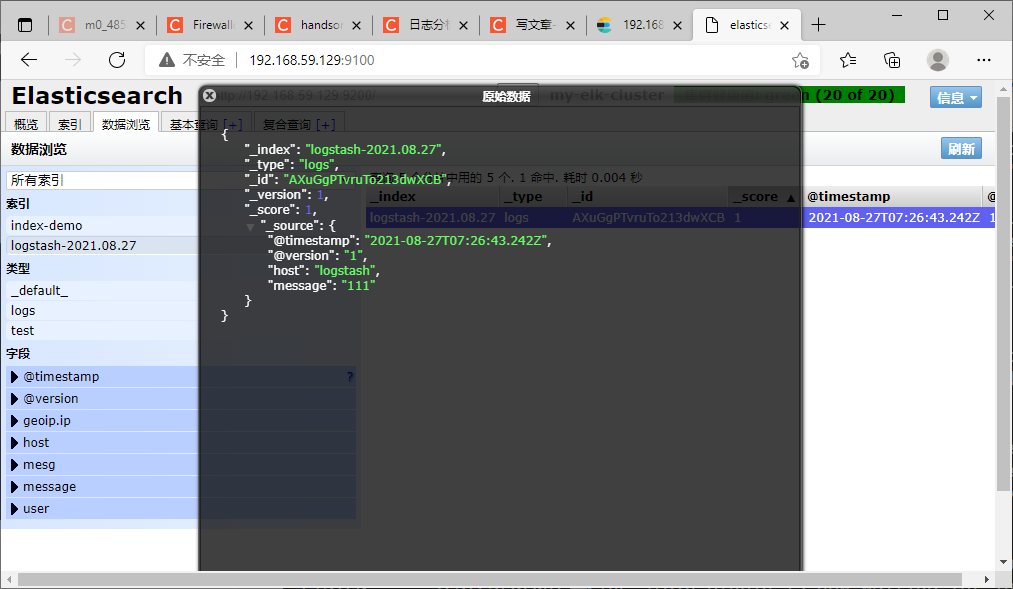This screenshot has width=1013, height=589.
Task: Open the 信息 info dropdown
Action: tap(956, 98)
